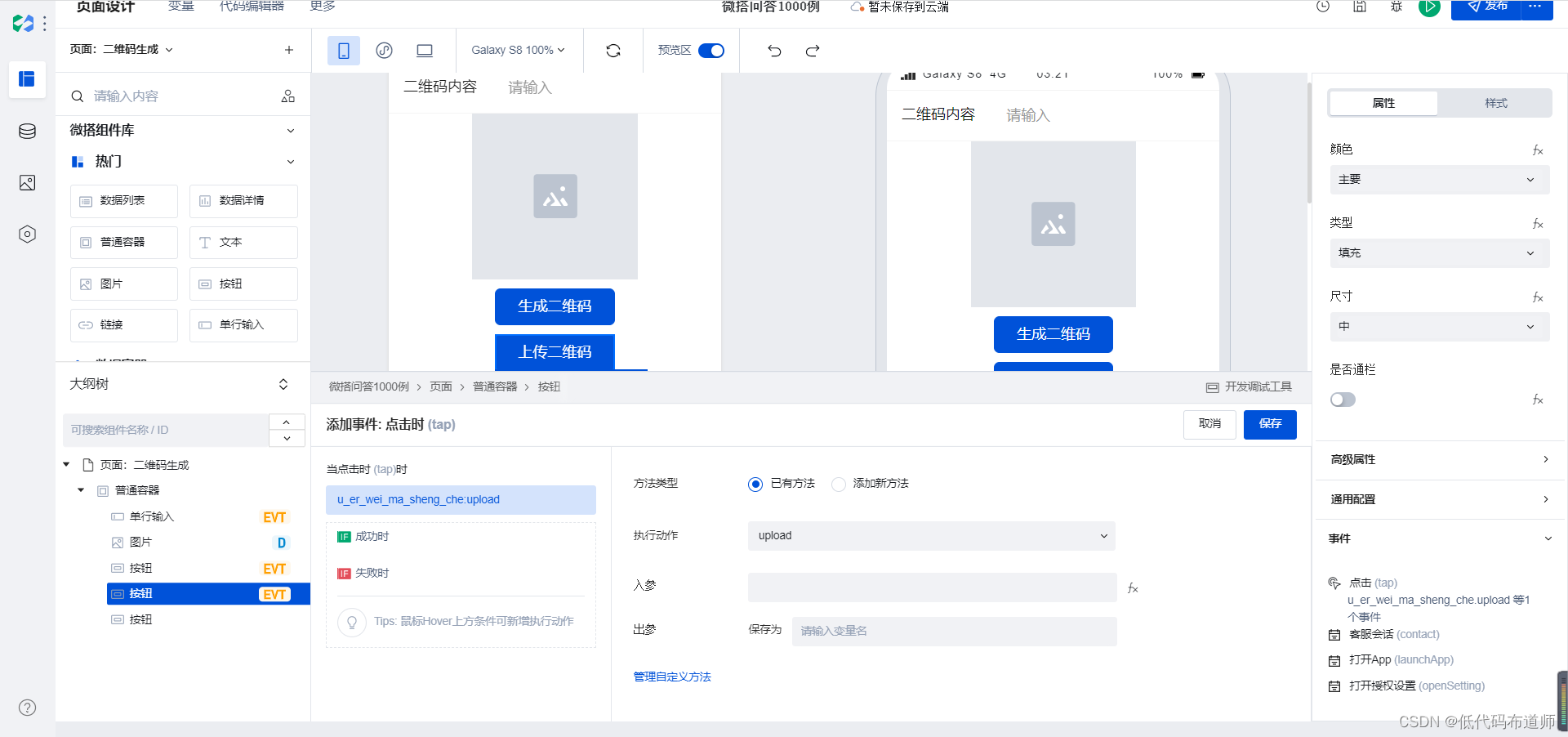Click the save disk icon in top bar
This screenshot has width=1568, height=737.
(x=1360, y=7)
